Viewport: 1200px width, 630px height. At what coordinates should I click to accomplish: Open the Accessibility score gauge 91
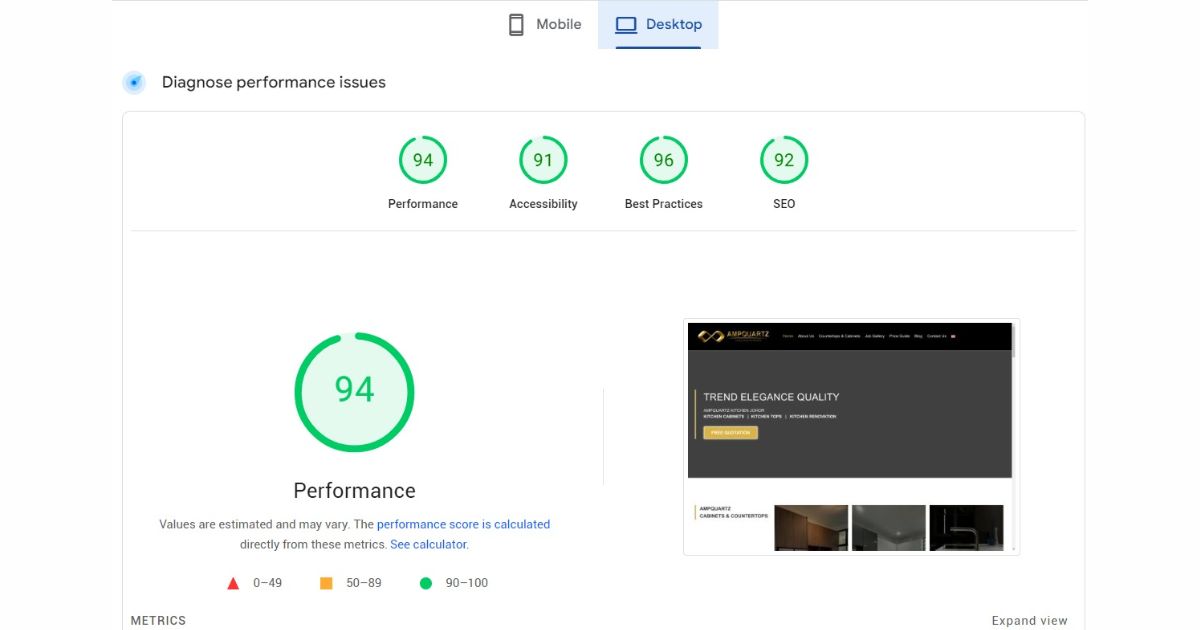coord(543,160)
